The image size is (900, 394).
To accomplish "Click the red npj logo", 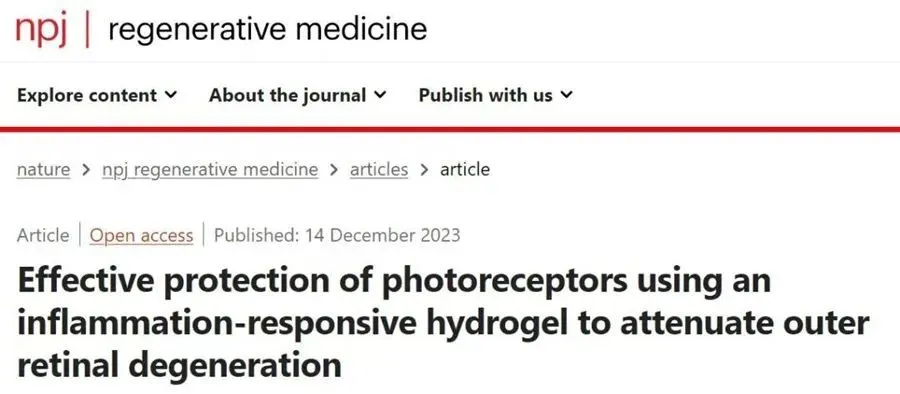I will [41, 30].
